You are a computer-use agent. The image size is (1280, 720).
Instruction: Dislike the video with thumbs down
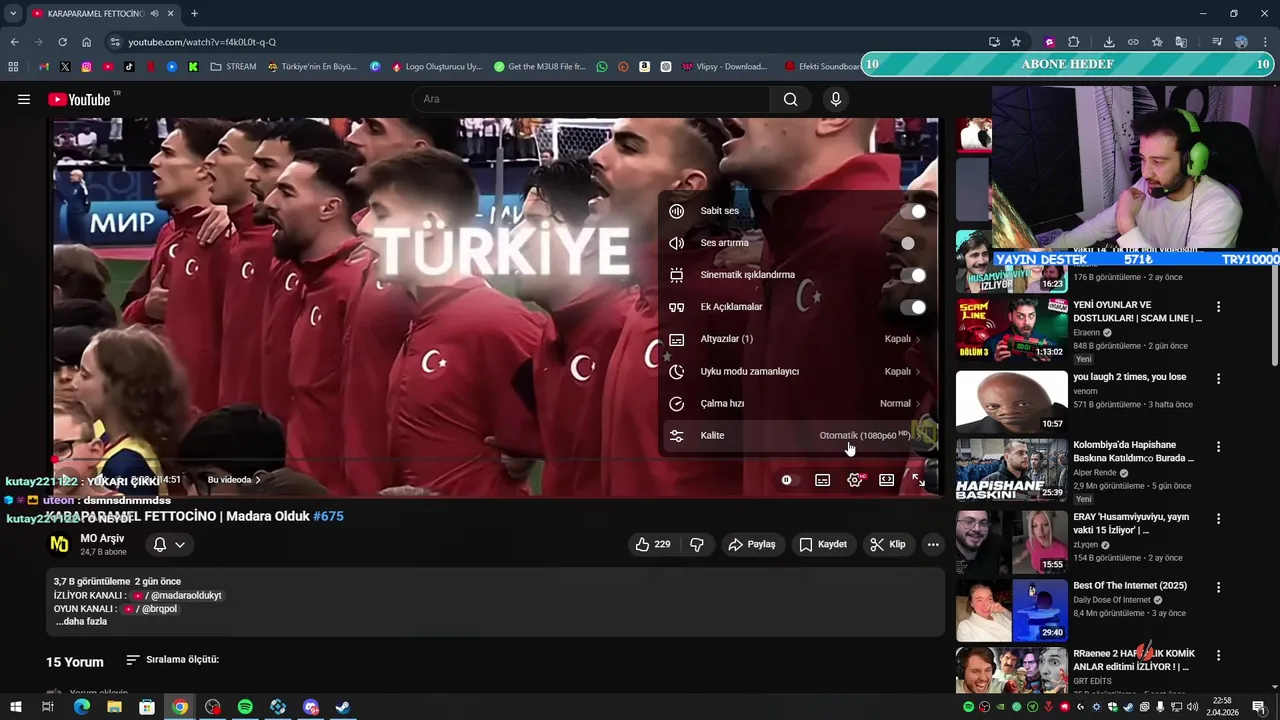point(697,544)
